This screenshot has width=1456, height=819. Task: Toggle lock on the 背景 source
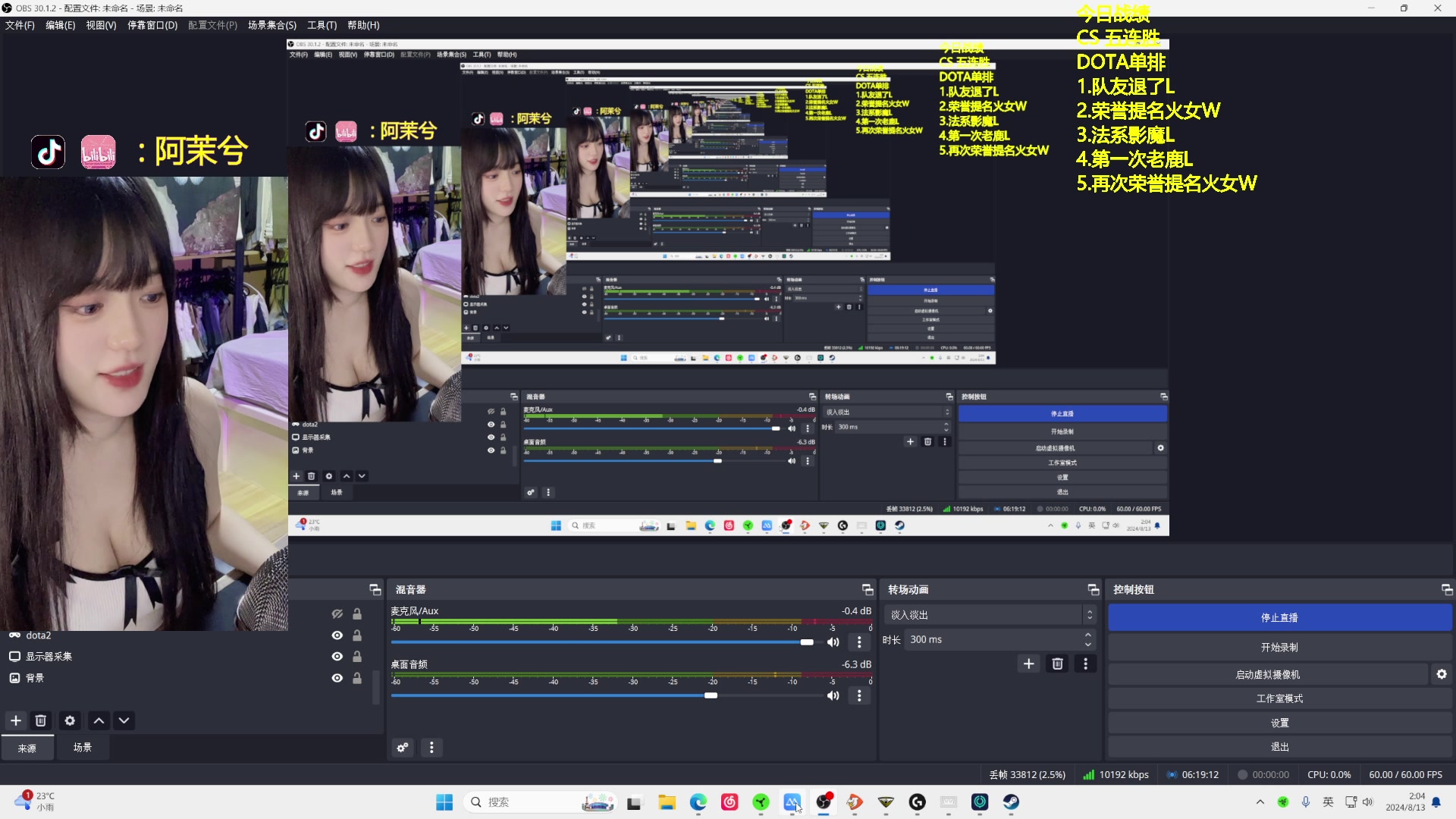click(357, 678)
